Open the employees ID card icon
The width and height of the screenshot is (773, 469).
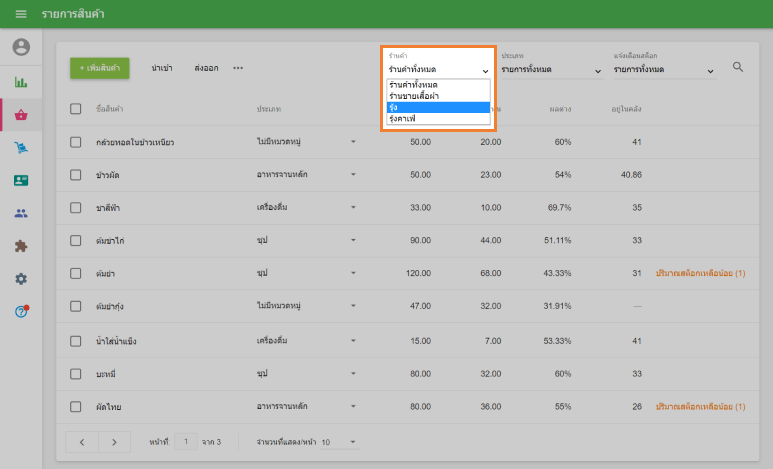click(21, 181)
